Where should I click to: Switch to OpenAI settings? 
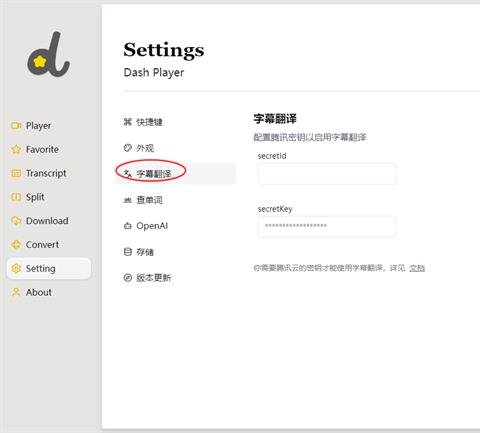(x=176, y=226)
